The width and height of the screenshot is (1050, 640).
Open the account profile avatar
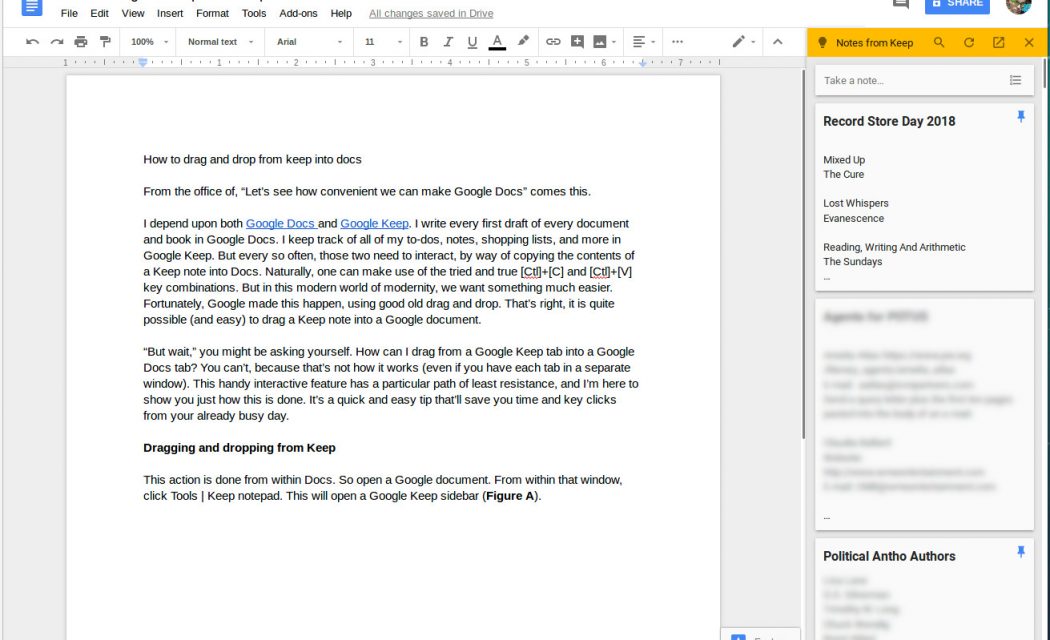click(1018, 5)
